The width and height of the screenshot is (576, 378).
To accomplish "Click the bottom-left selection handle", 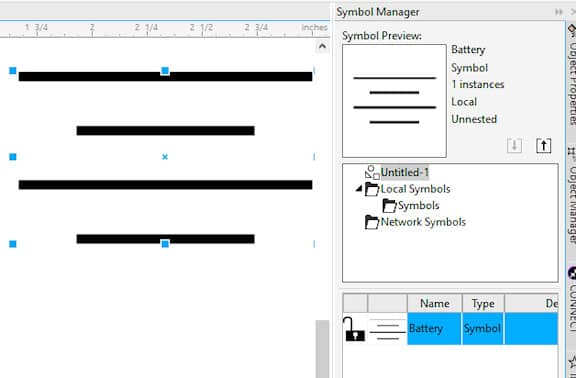I will (13, 244).
